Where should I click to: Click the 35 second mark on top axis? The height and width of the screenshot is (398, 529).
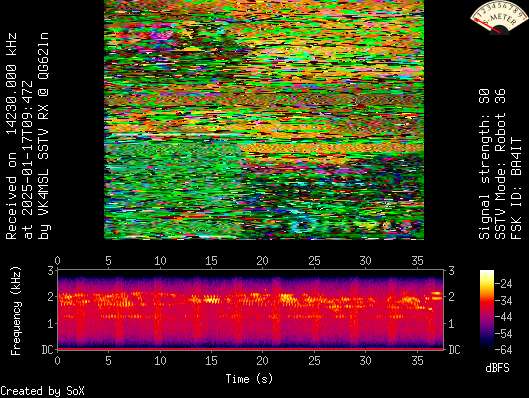(417, 260)
